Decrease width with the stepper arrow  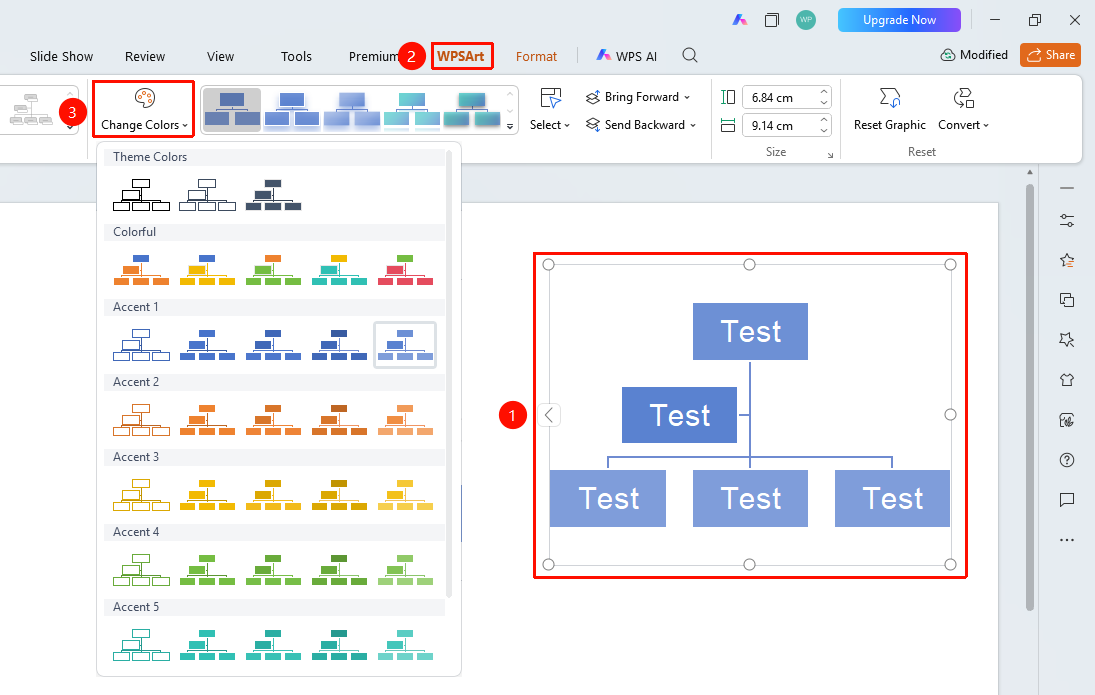pos(824,131)
